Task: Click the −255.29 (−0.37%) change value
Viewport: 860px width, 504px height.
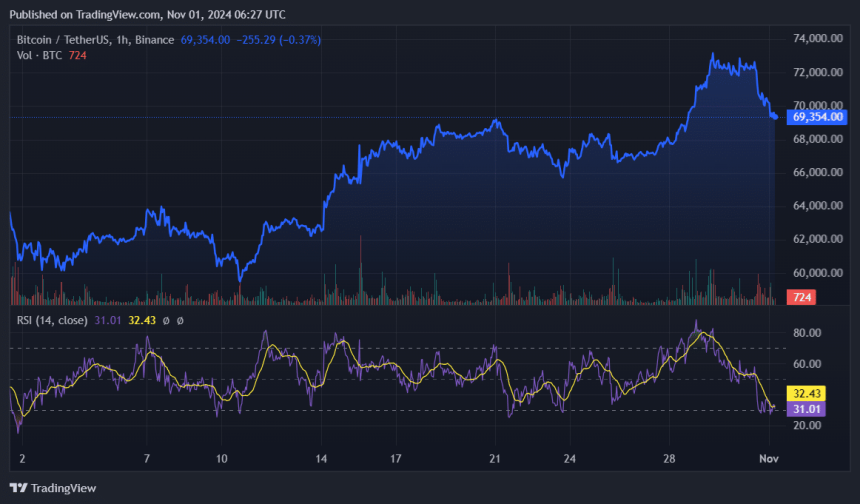Action: point(280,39)
